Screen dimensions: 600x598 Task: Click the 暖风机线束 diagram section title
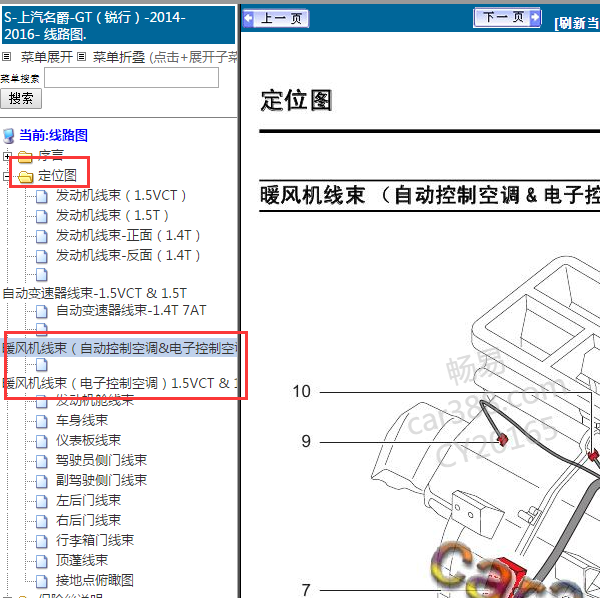coord(429,195)
